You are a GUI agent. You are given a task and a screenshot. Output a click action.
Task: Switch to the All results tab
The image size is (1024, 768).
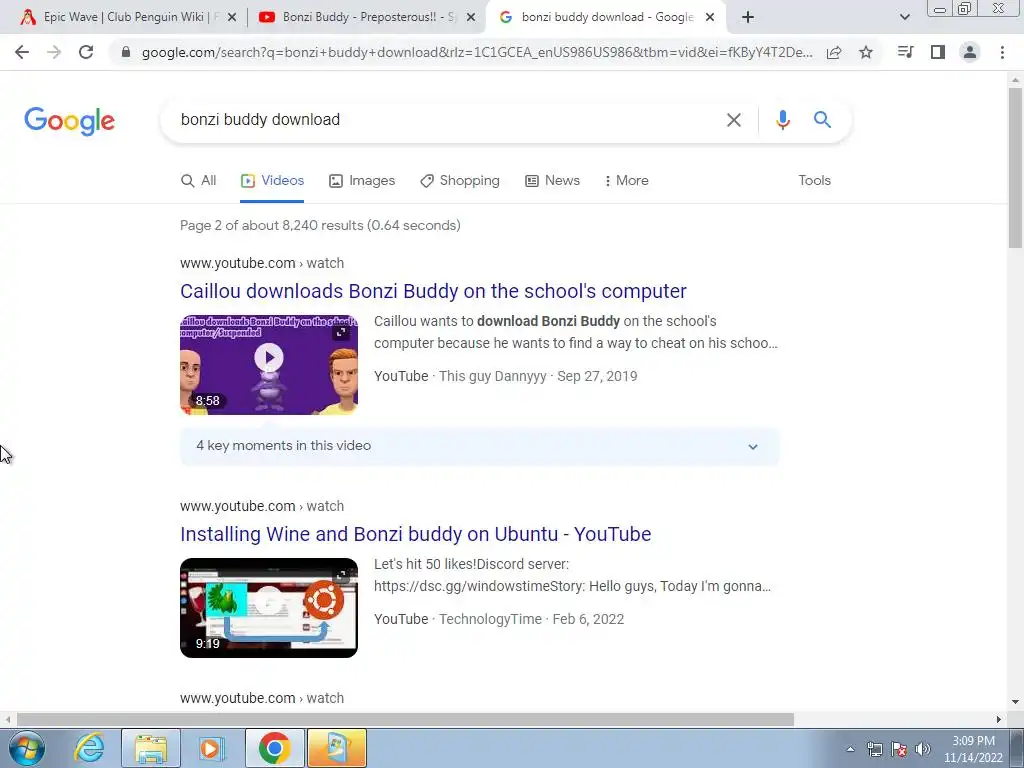199,181
